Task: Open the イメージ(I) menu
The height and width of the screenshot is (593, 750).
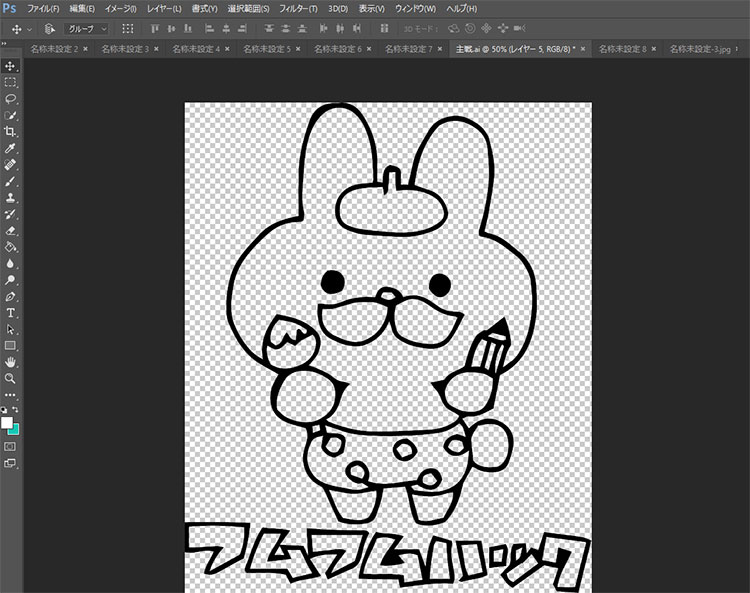Action: coord(121,9)
